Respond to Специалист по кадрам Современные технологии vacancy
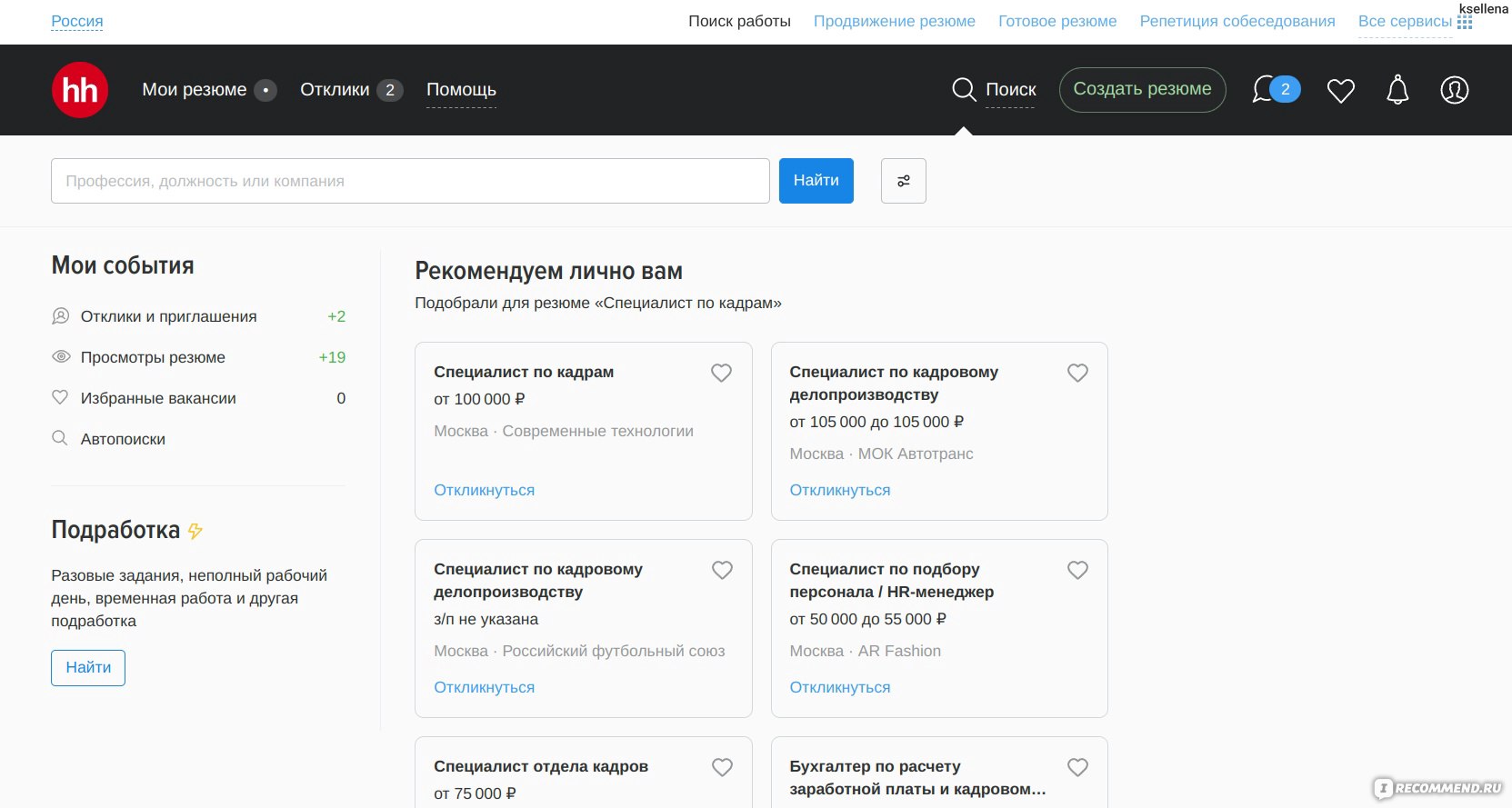 [485, 490]
